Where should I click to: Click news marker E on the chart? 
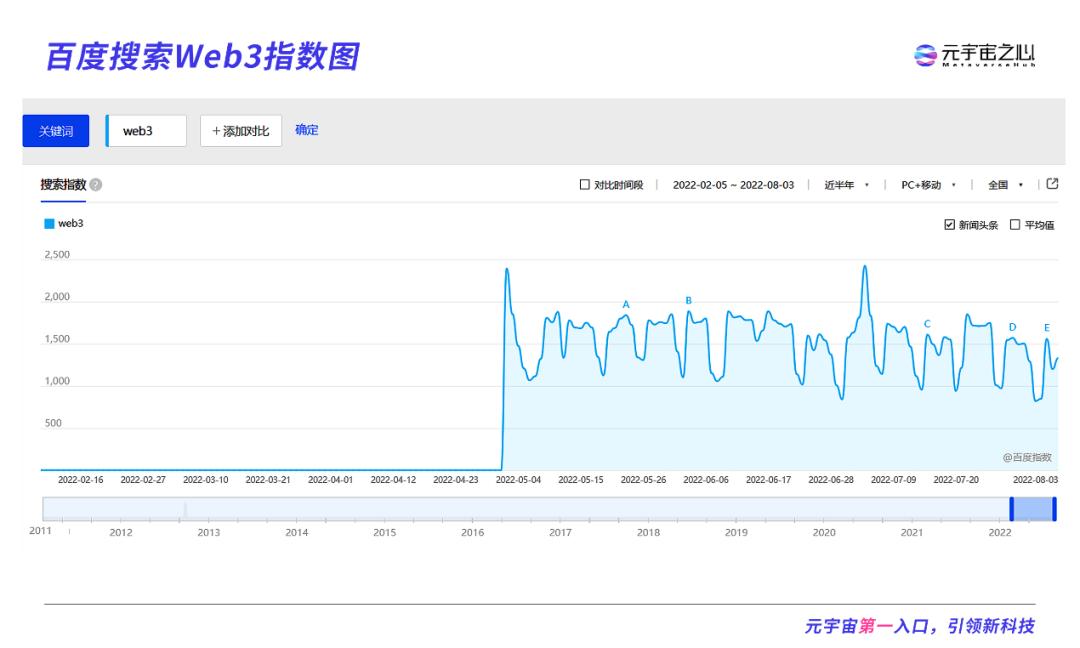[x=1047, y=328]
